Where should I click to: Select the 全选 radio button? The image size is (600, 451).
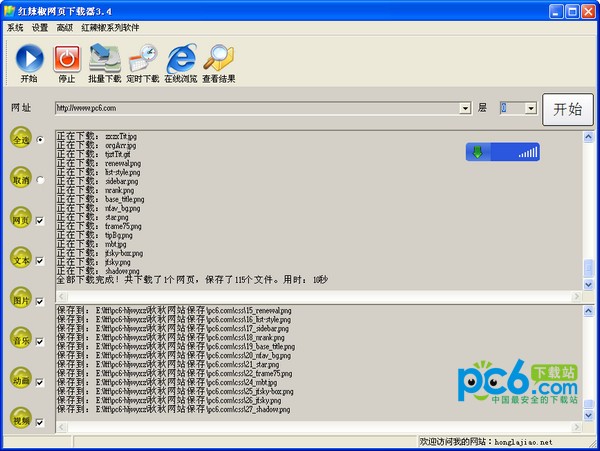coord(40,140)
